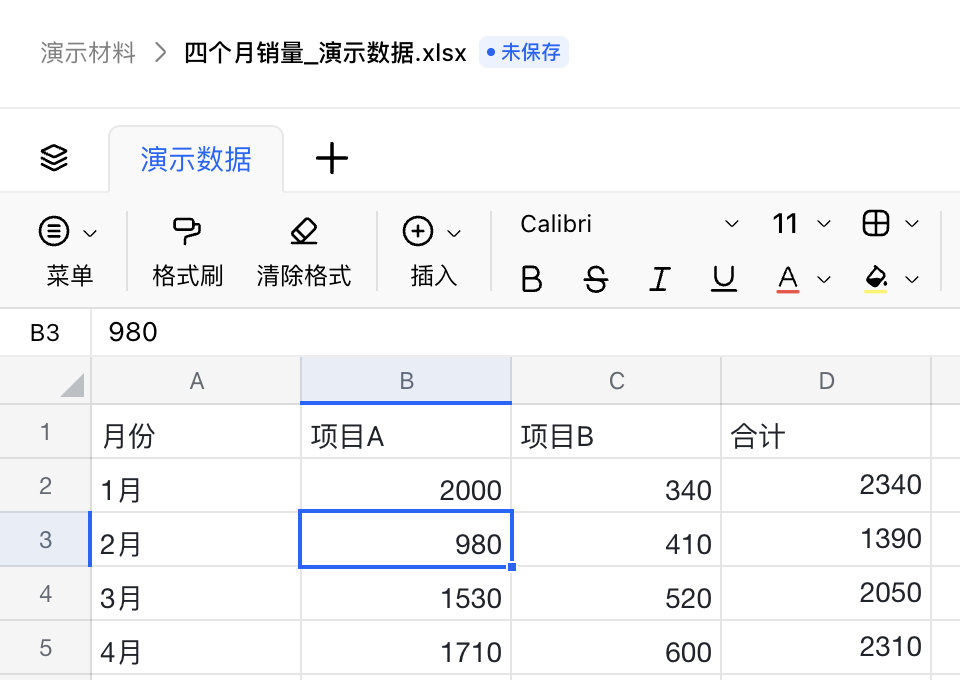The image size is (960, 680).
Task: Apply strikethrough formatting
Action: (x=596, y=279)
